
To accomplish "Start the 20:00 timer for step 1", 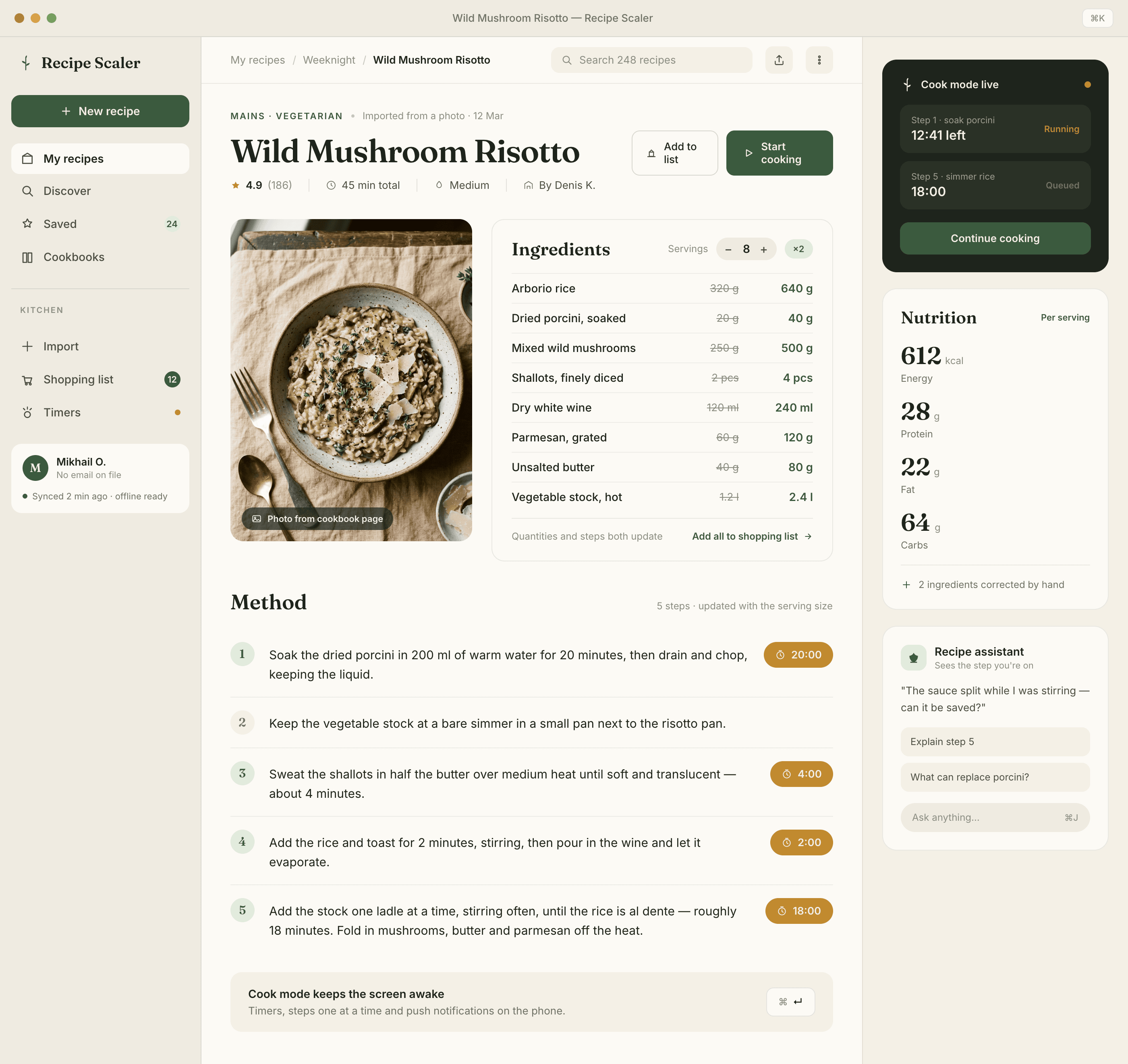I will pyautogui.click(x=798, y=655).
